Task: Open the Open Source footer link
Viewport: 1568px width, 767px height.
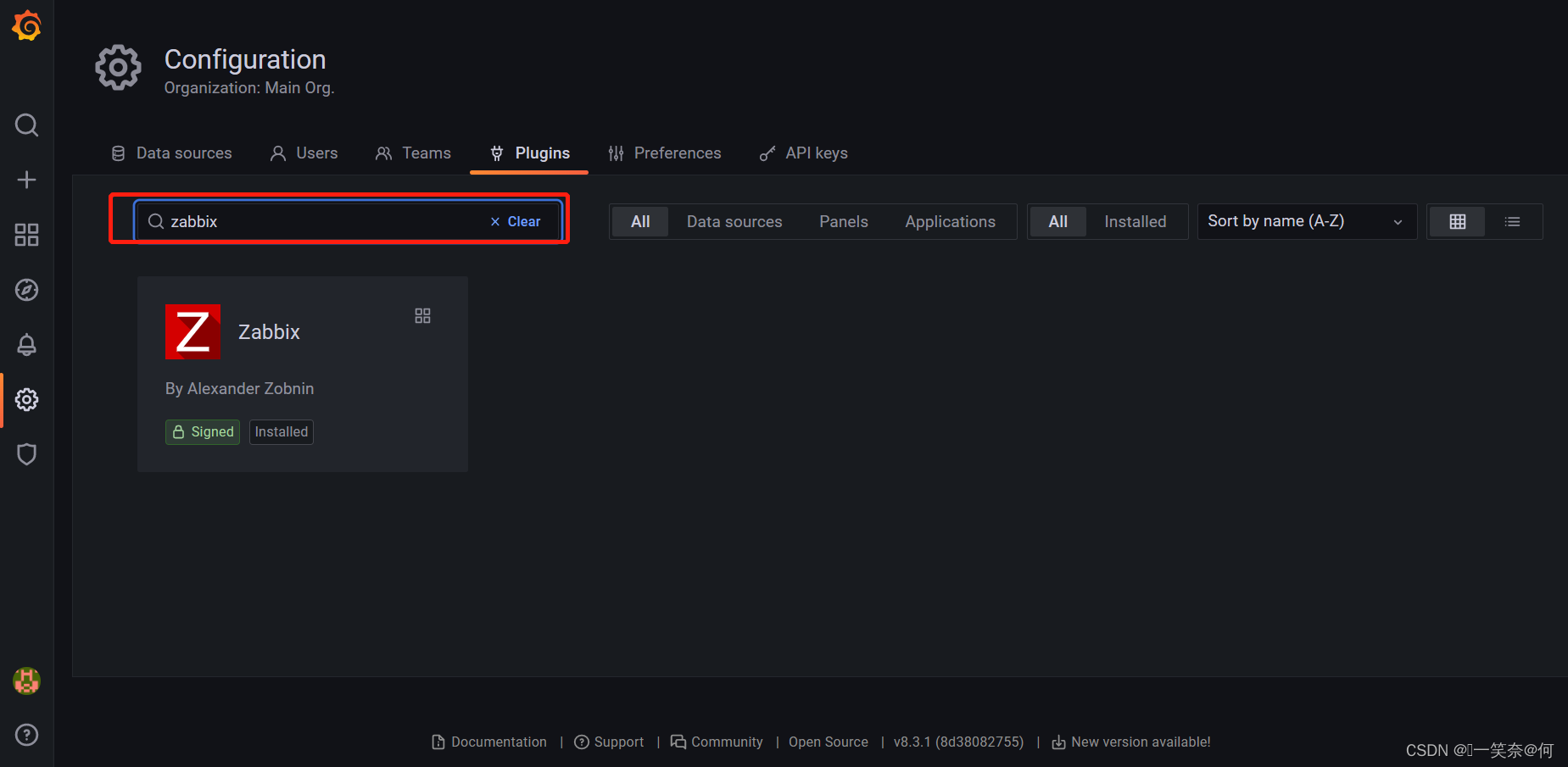Action: (x=829, y=742)
